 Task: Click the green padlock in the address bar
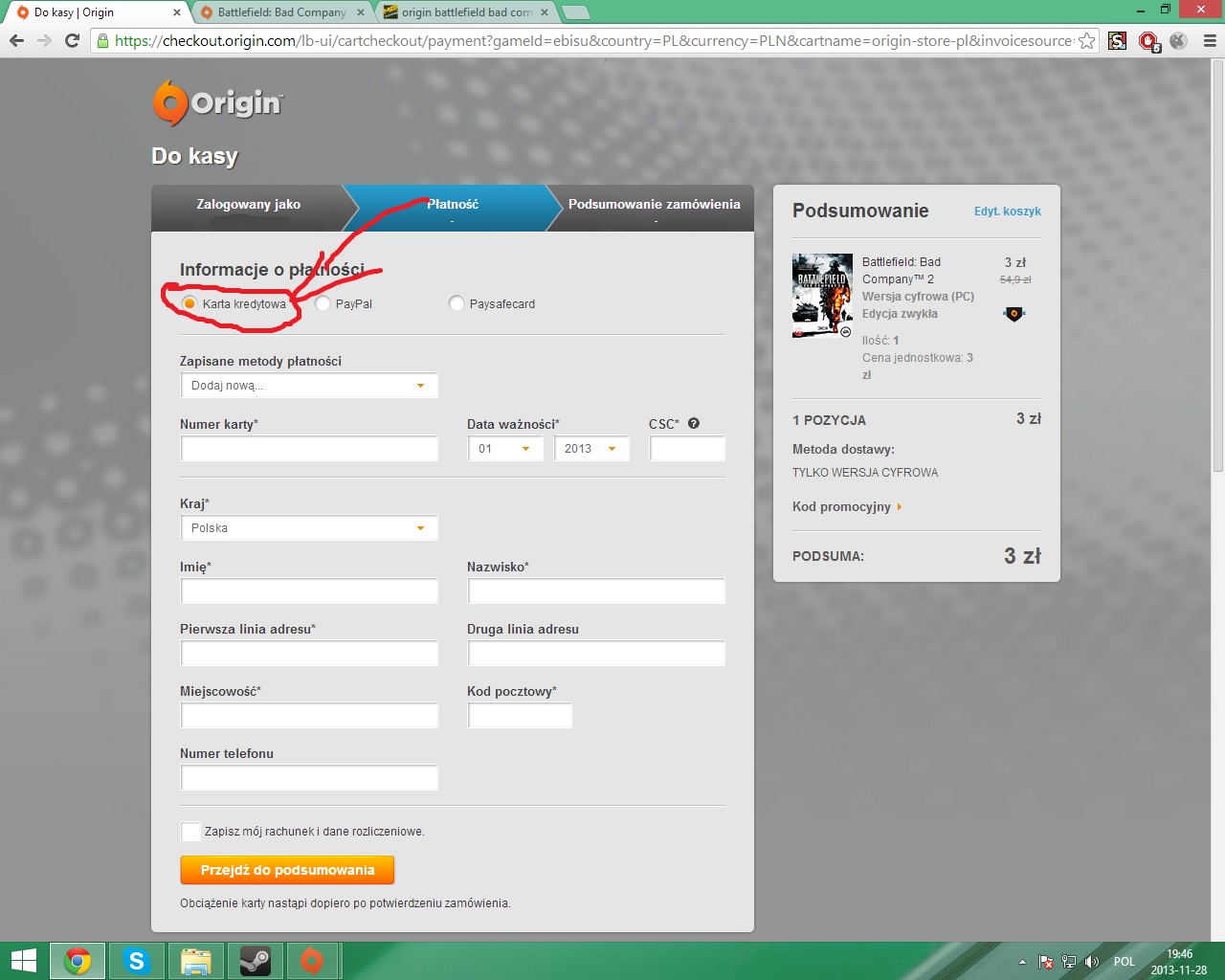[102, 40]
